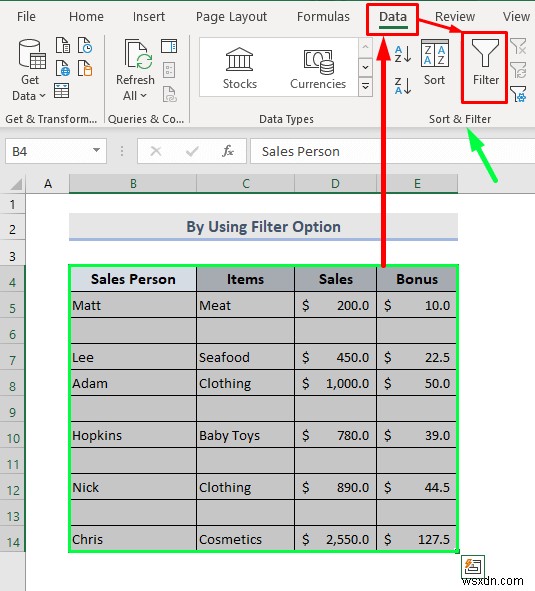Viewport: 535px width, 591px height.
Task: Open the Get Data menu
Action: [30, 70]
